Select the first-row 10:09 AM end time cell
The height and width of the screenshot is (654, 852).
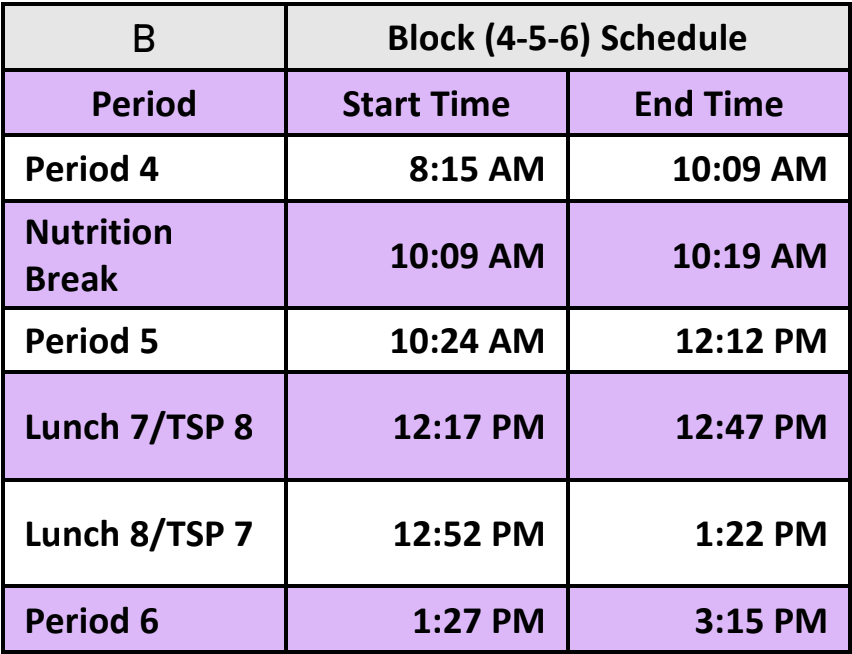[709, 168]
